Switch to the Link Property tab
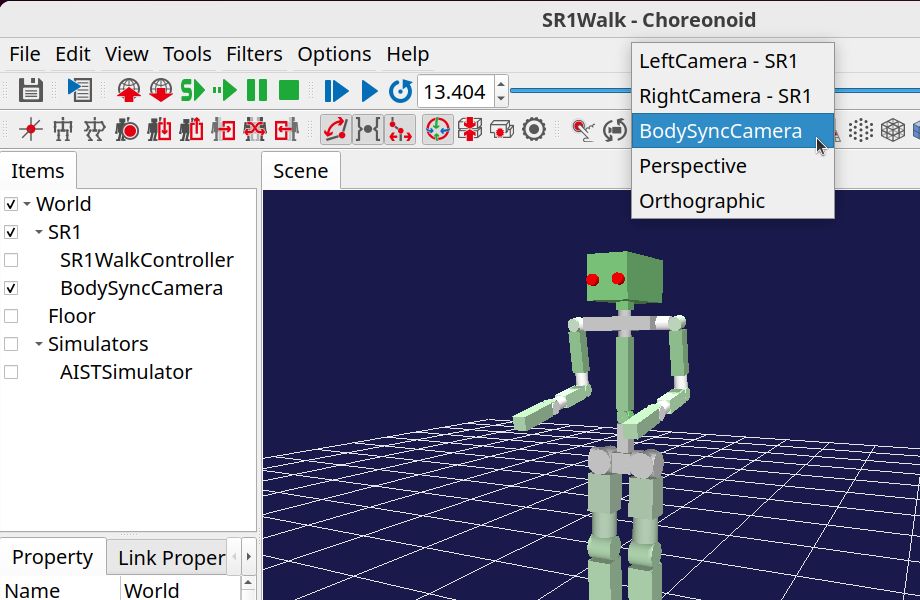The width and height of the screenshot is (920, 600). [x=170, y=557]
